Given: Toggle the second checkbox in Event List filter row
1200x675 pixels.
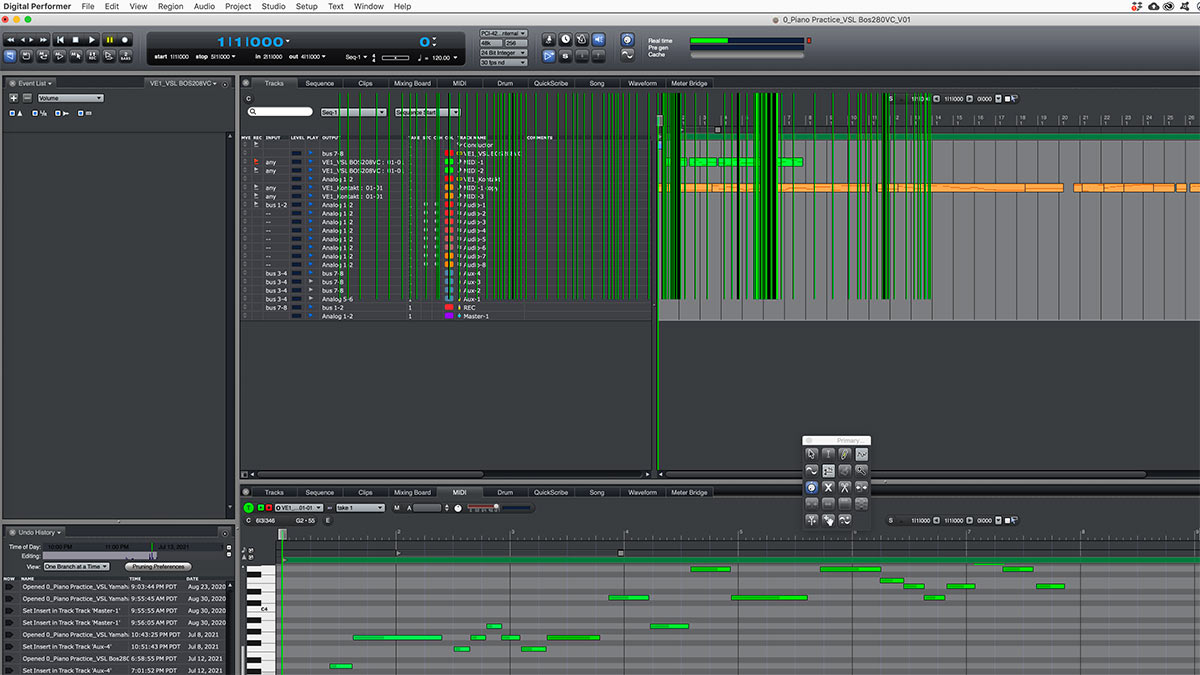Looking at the screenshot, I should (34, 113).
